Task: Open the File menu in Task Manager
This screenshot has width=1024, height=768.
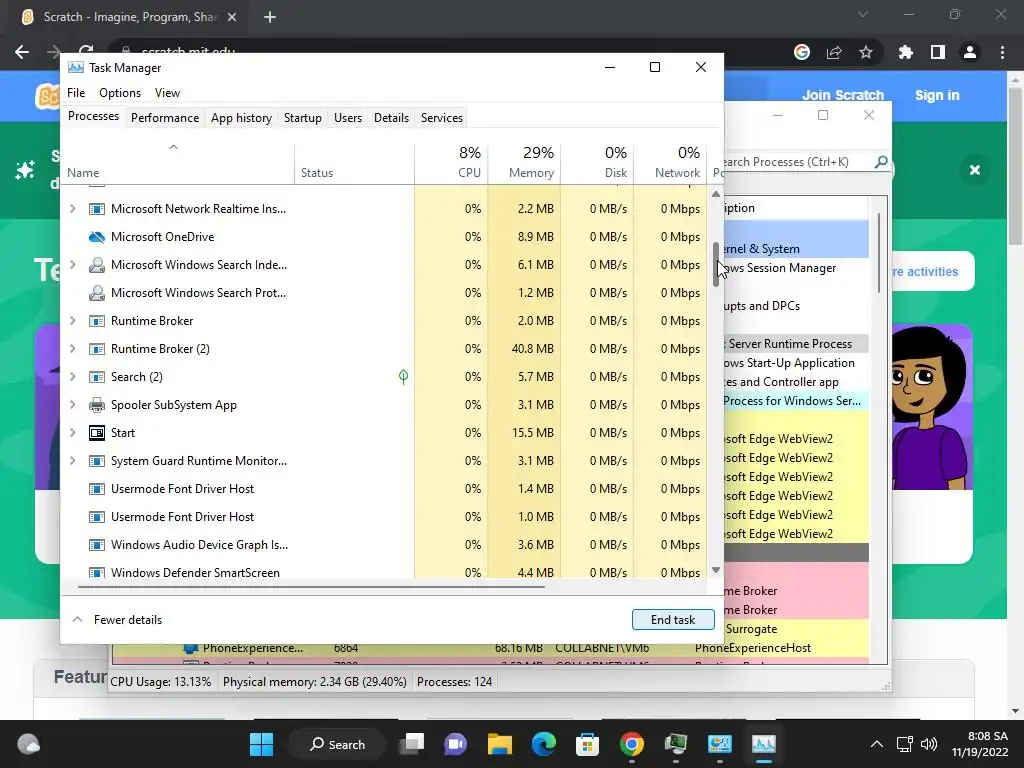Action: [x=76, y=93]
